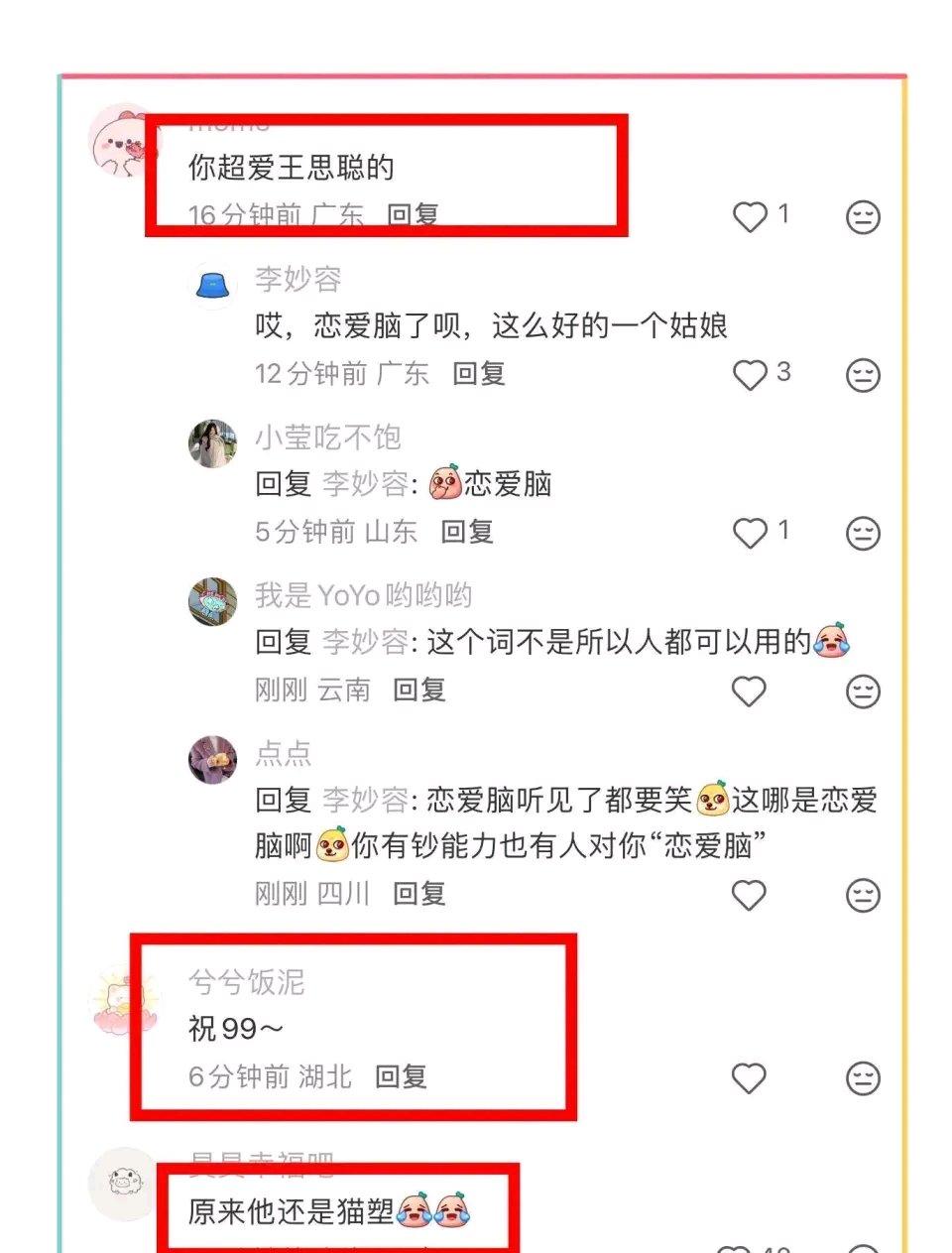Tap username 今今饭泥
952x1253 pixels.
coord(246,982)
